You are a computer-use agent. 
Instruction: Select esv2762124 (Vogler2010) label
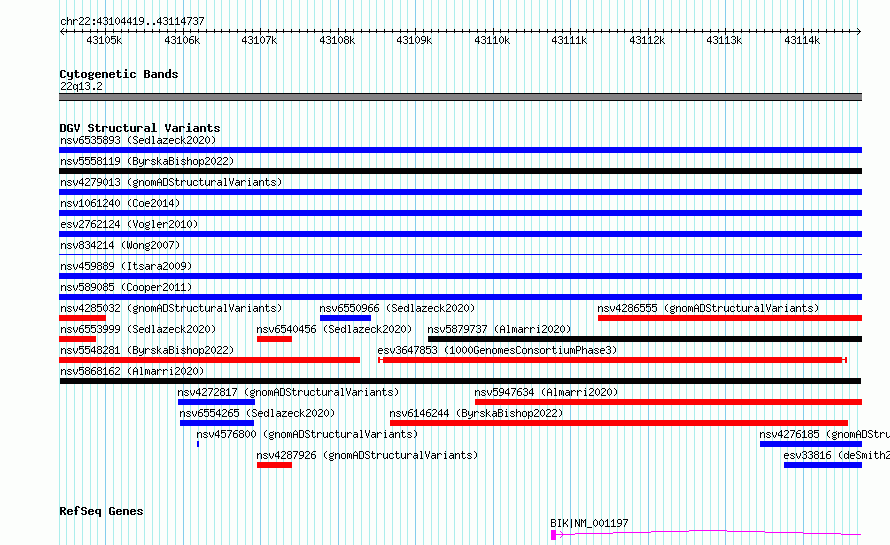click(x=129, y=224)
